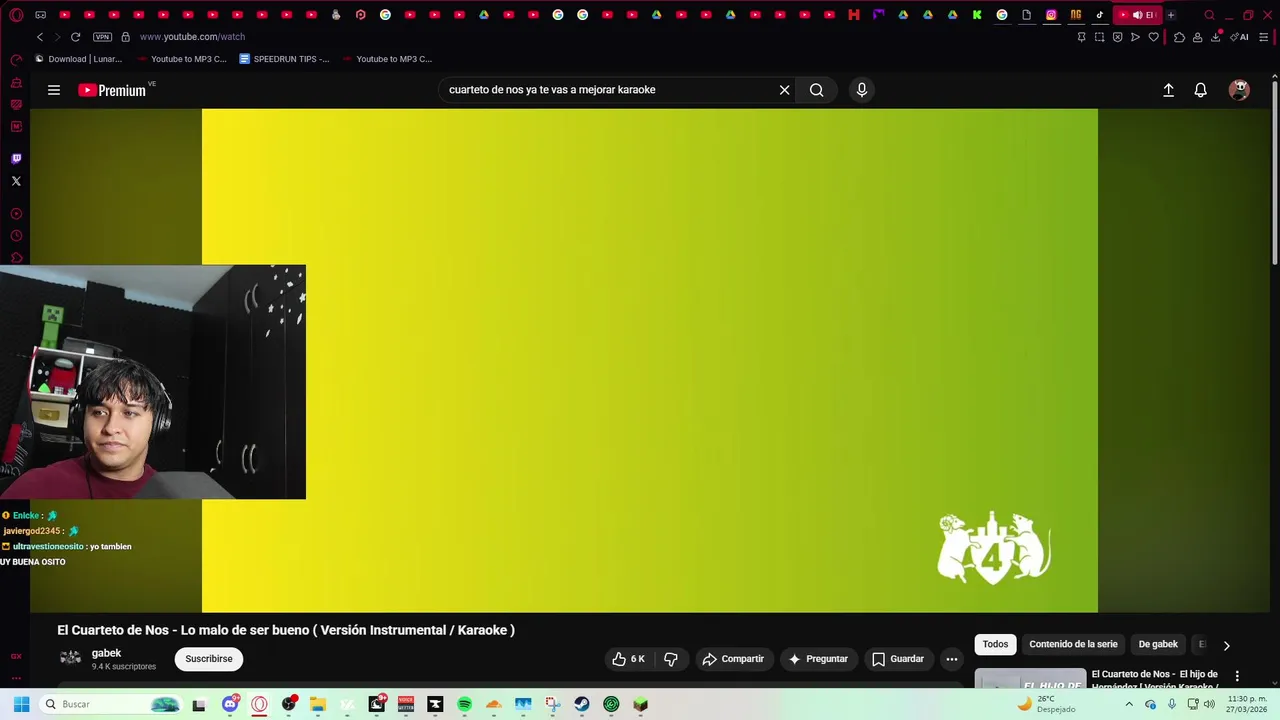Screen dimensions: 1280x720
Task: Show more filter chips with right arrow
Action: 1226,645
